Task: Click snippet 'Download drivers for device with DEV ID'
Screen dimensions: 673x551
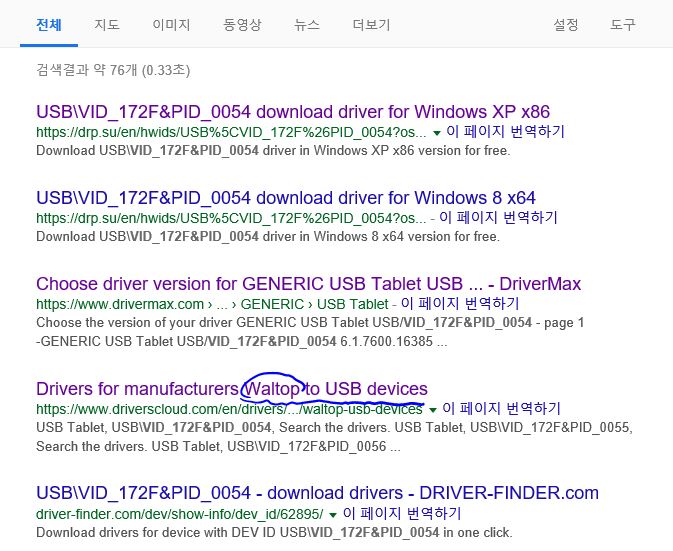Action: [274, 533]
